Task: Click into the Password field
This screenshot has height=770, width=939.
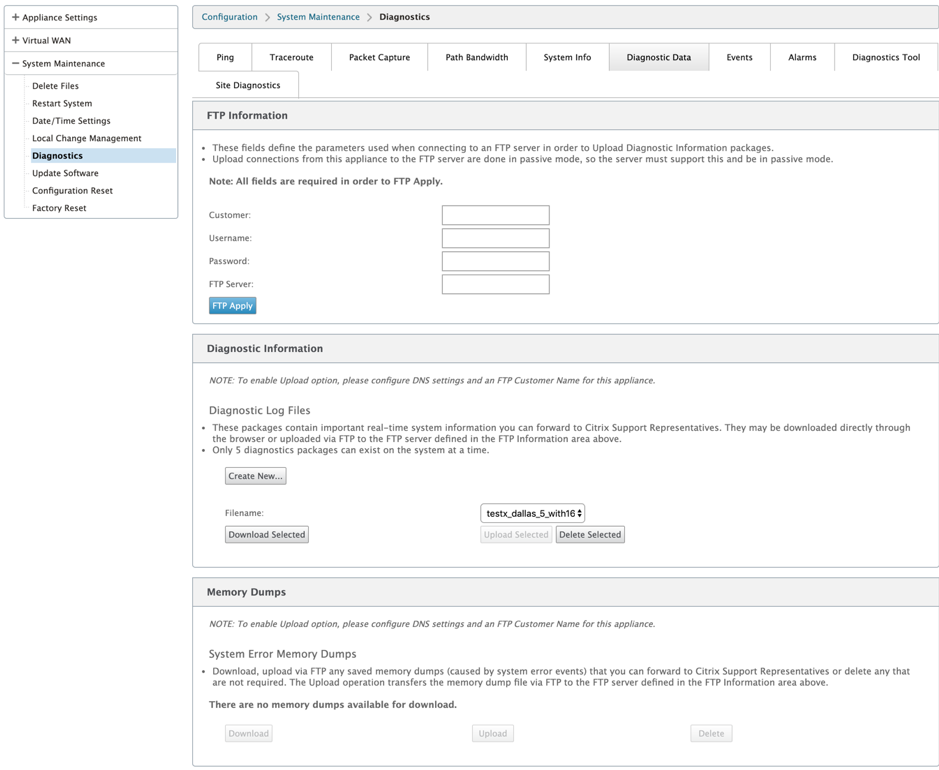Action: [495, 261]
